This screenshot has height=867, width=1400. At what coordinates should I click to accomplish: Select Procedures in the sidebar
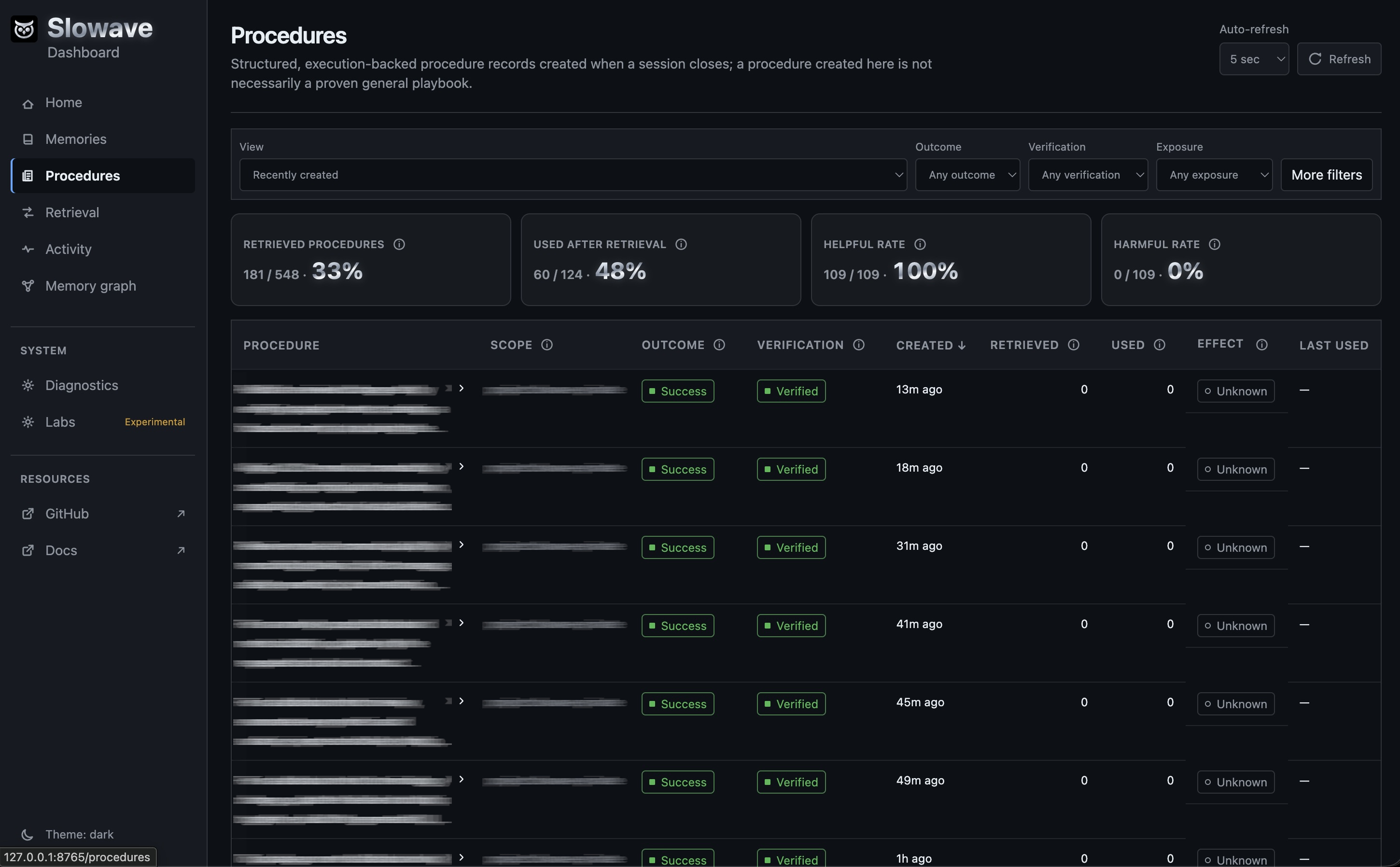[x=103, y=176]
